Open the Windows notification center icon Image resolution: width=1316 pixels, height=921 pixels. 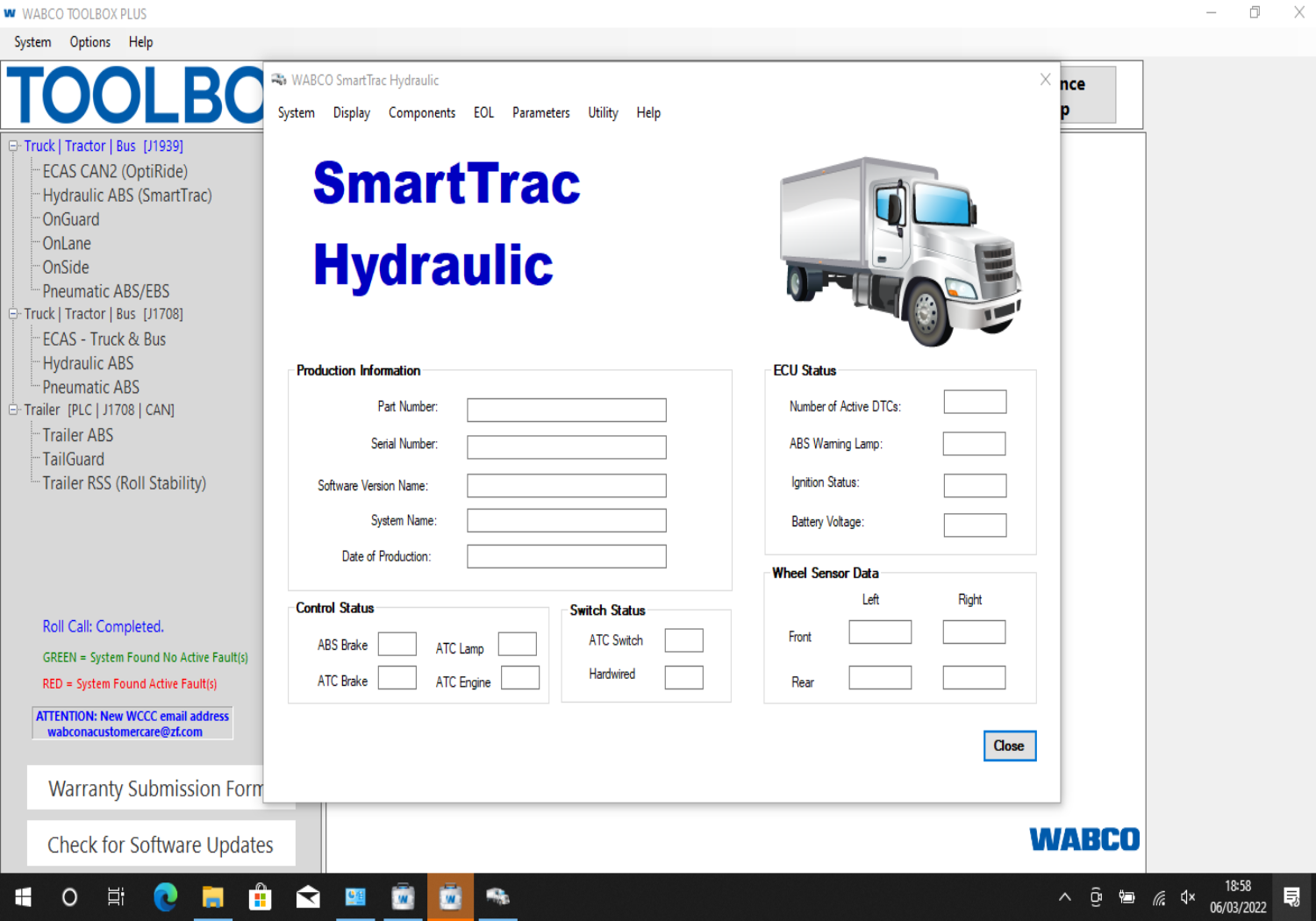tap(1291, 896)
